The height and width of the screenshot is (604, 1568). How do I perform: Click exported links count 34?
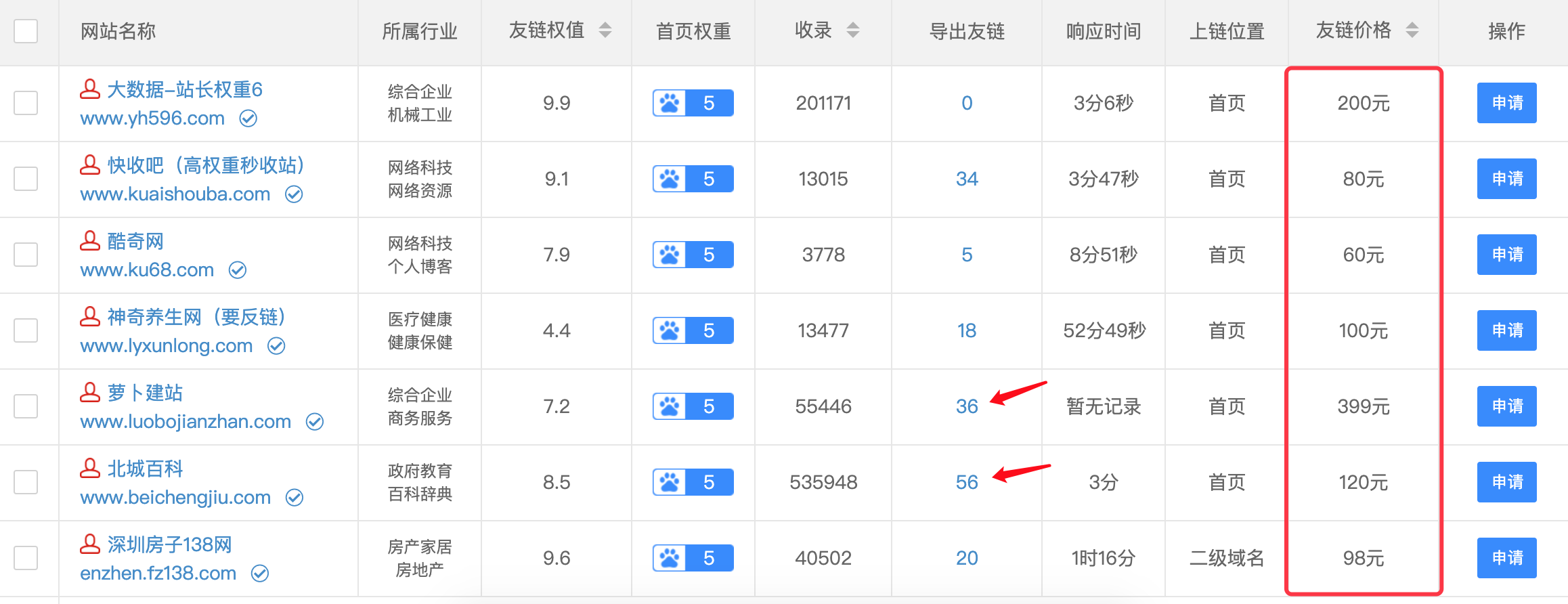(x=967, y=179)
